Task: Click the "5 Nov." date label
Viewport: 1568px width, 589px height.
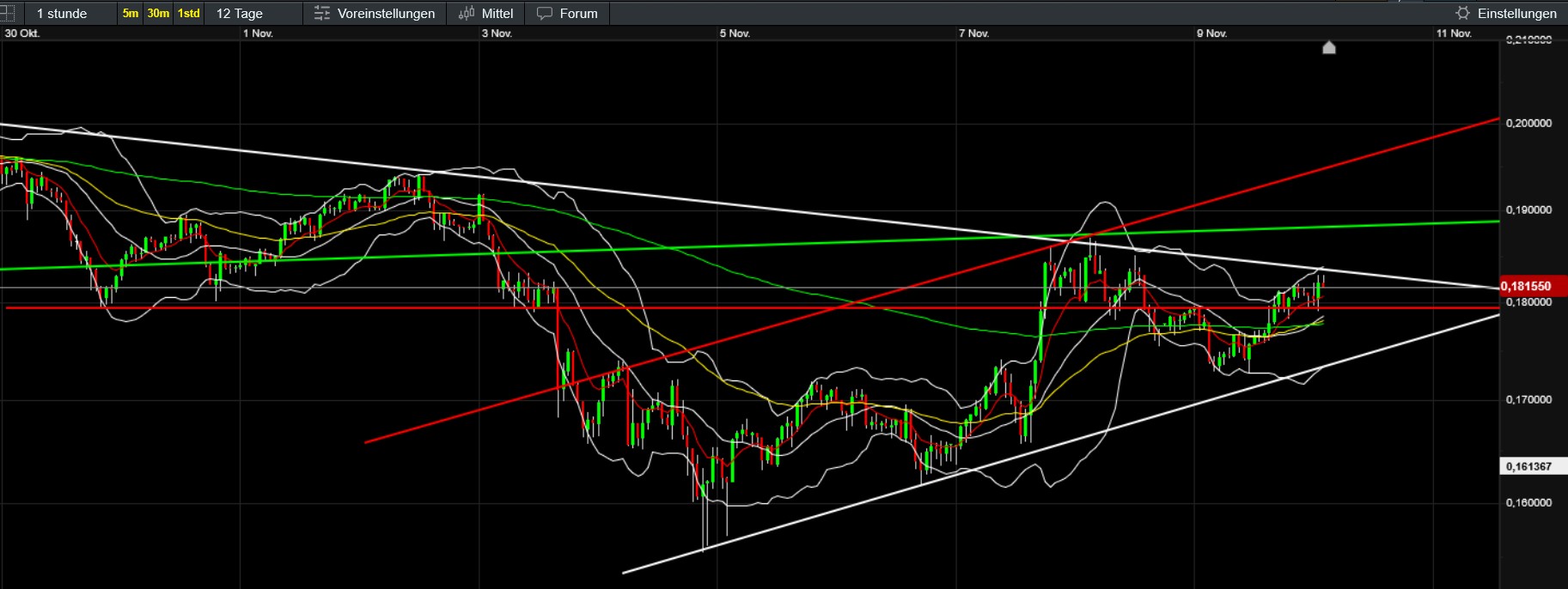Action: (x=735, y=33)
